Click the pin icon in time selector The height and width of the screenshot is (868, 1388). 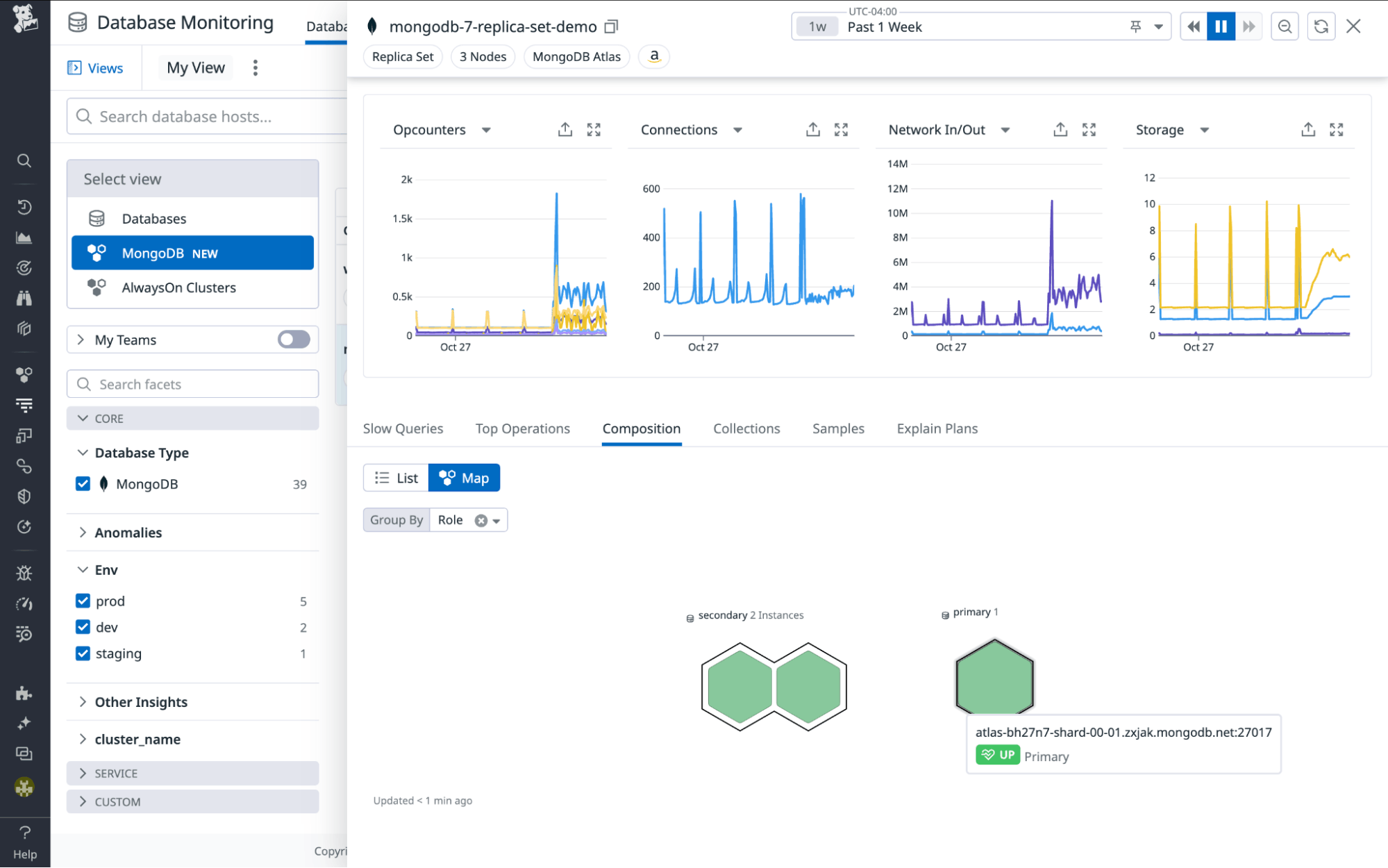coord(1135,27)
